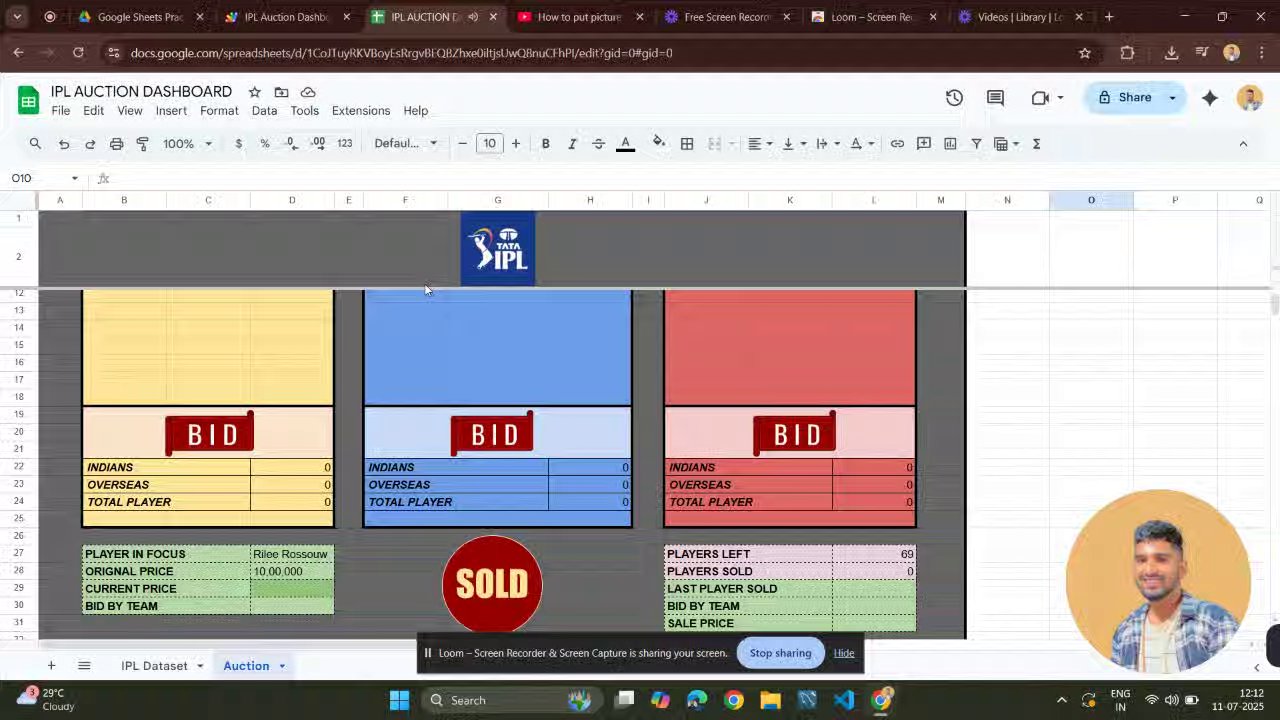Redo the last action
Image resolution: width=1280 pixels, height=720 pixels.
90,144
